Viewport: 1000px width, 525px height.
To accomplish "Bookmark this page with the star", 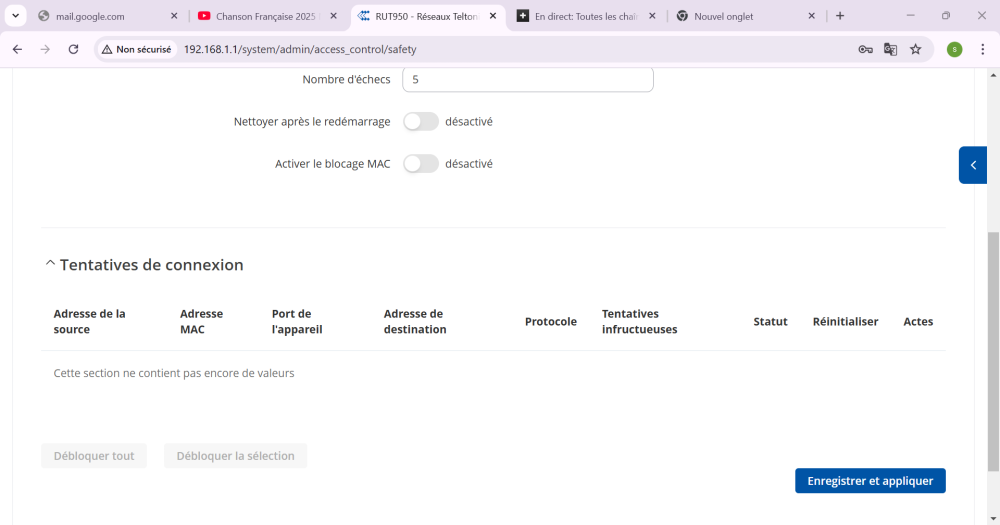I will [915, 49].
